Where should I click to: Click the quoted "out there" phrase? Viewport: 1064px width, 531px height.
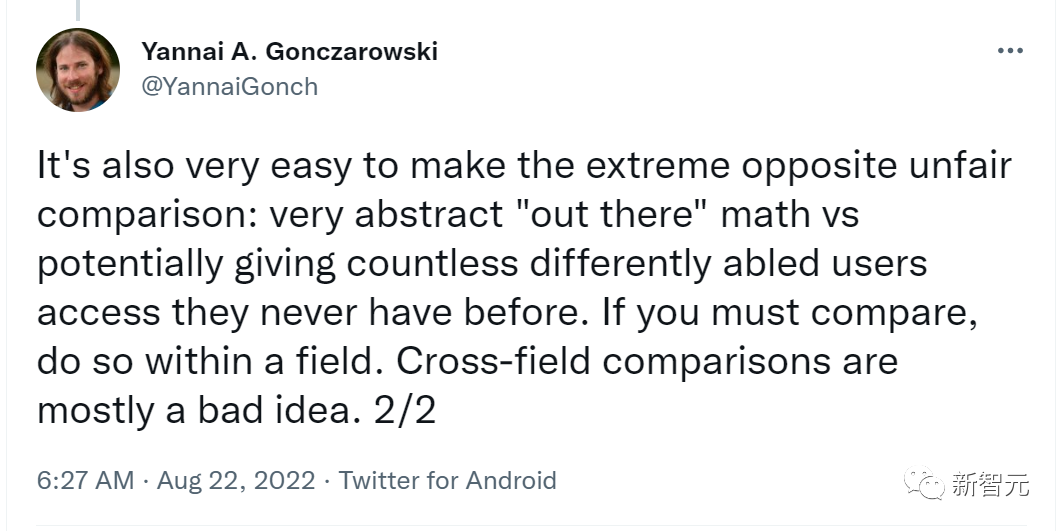[x=605, y=214]
